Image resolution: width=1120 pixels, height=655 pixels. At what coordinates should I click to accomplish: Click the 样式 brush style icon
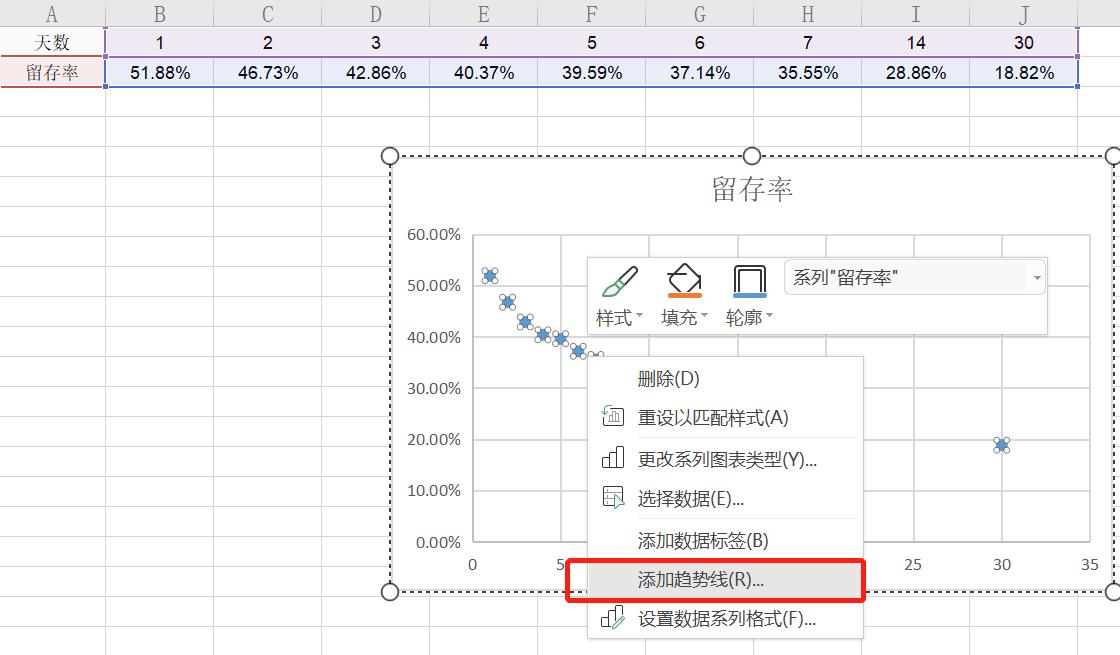(x=619, y=281)
